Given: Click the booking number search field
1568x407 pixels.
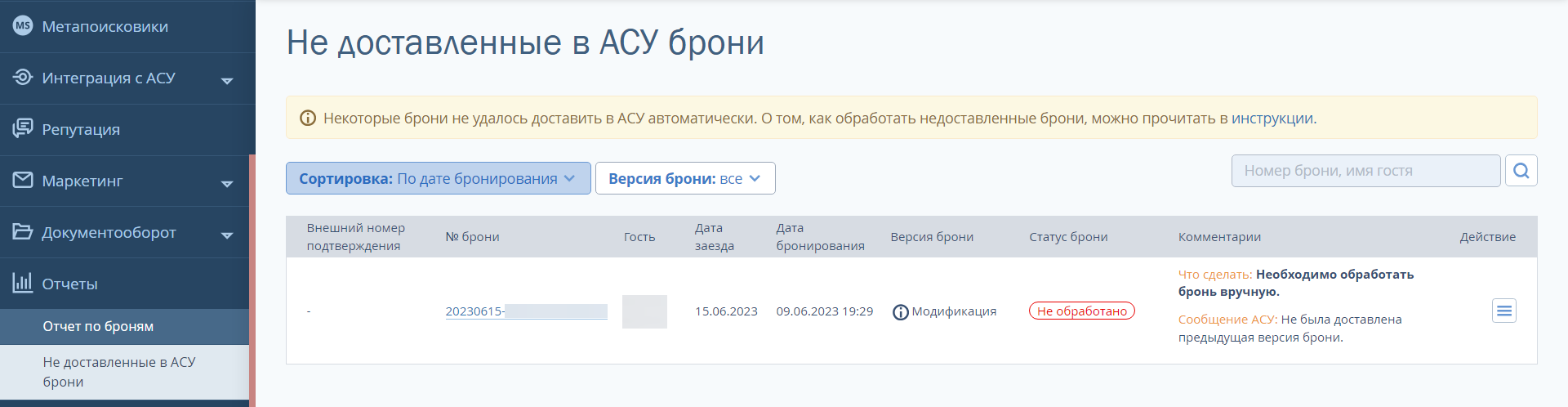Looking at the screenshot, I should [1365, 171].
